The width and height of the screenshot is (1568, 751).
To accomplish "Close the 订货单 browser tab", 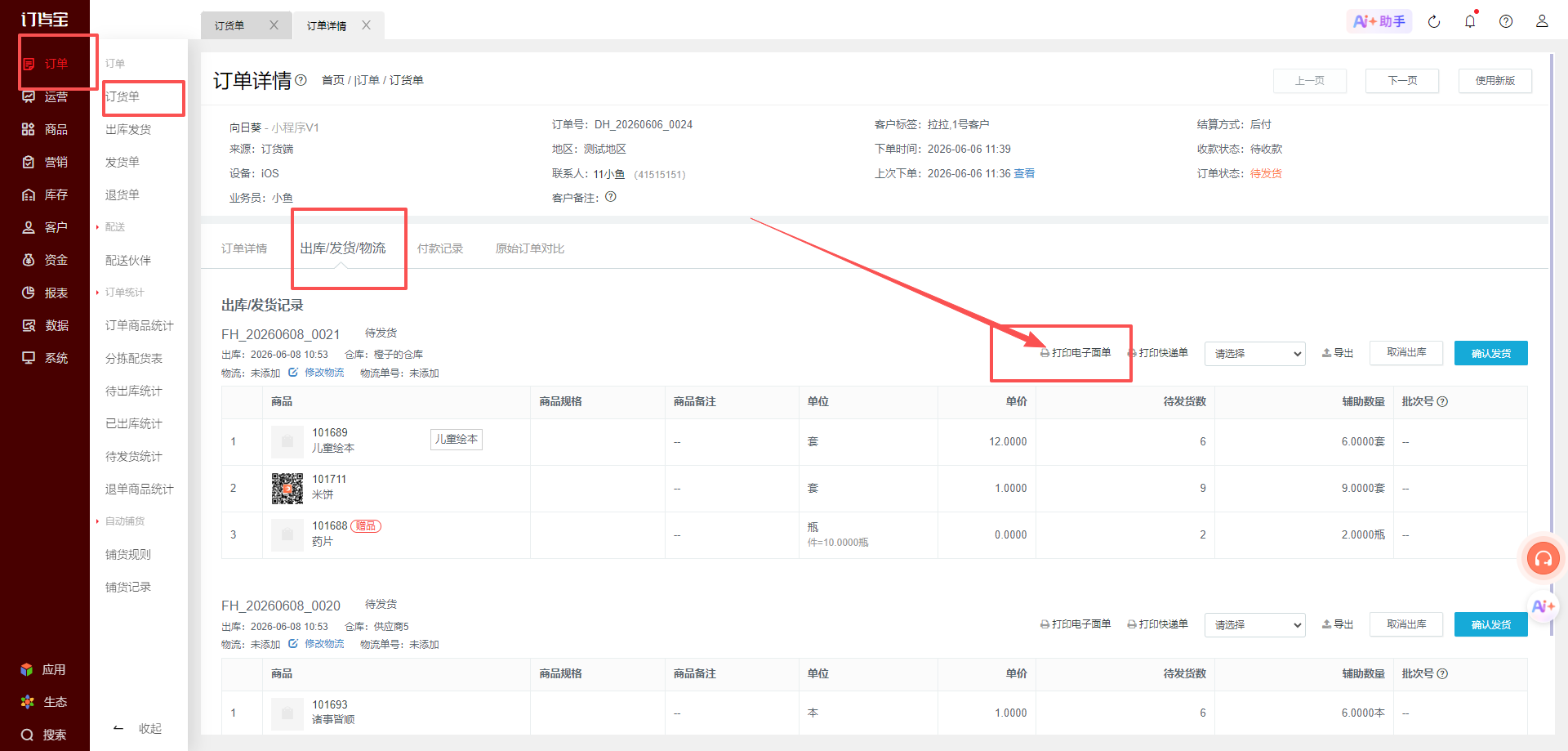I will point(274,25).
